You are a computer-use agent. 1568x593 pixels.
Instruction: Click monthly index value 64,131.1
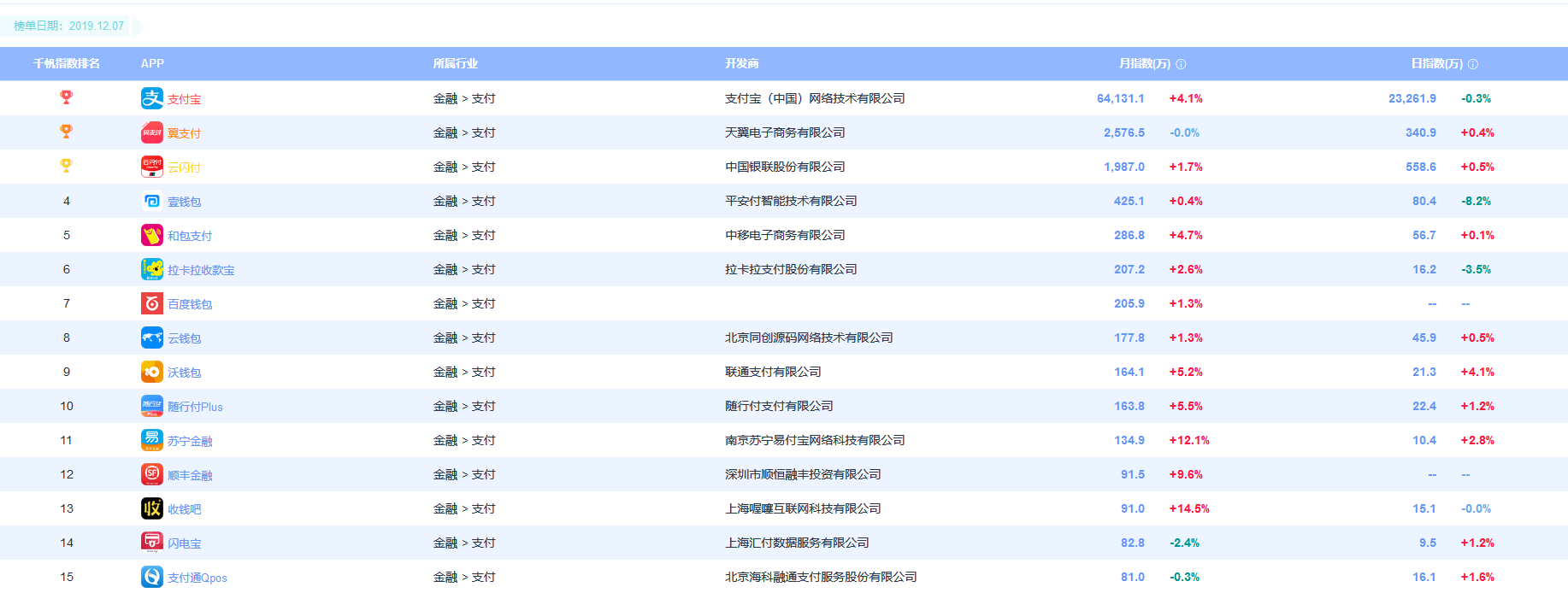coord(1121,98)
